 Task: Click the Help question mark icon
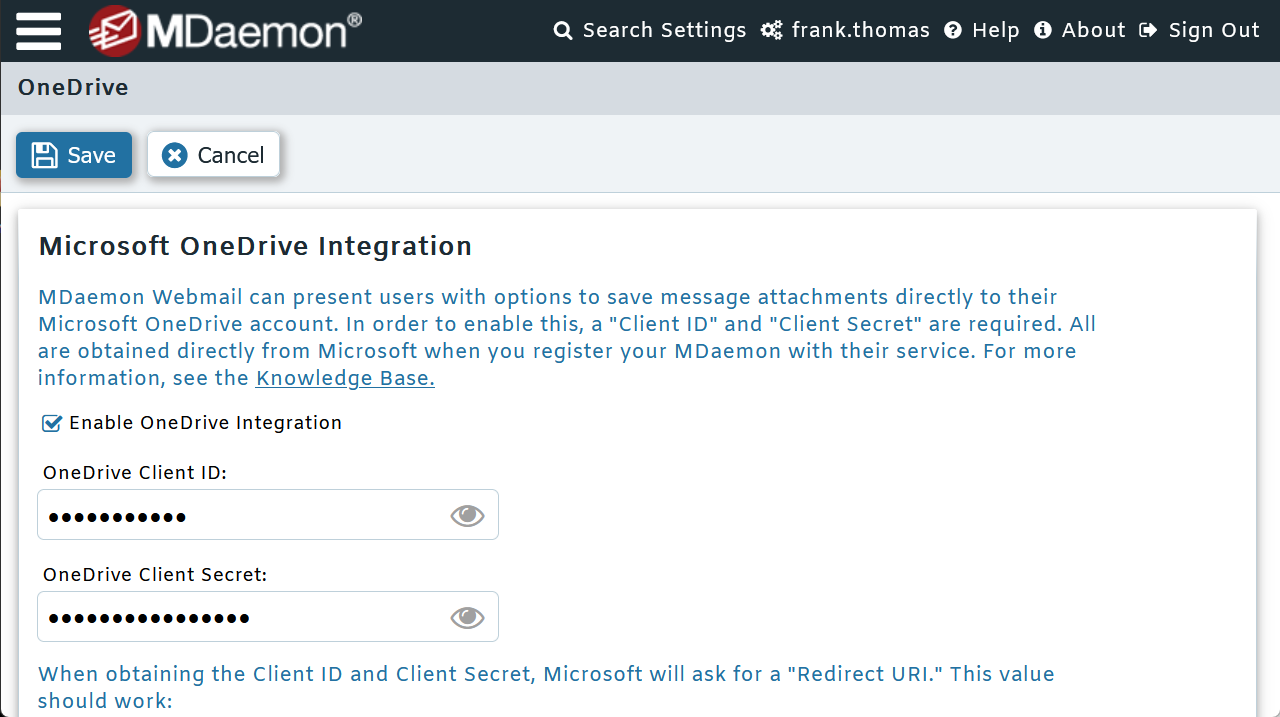point(952,30)
